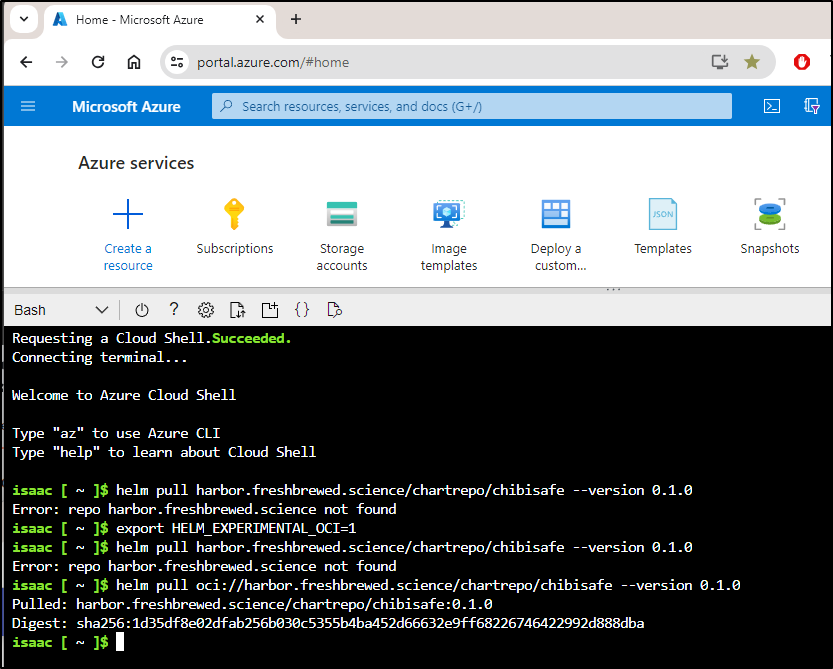
Task: Click the Cloud Shell pane resize handle dots
Action: point(614,290)
